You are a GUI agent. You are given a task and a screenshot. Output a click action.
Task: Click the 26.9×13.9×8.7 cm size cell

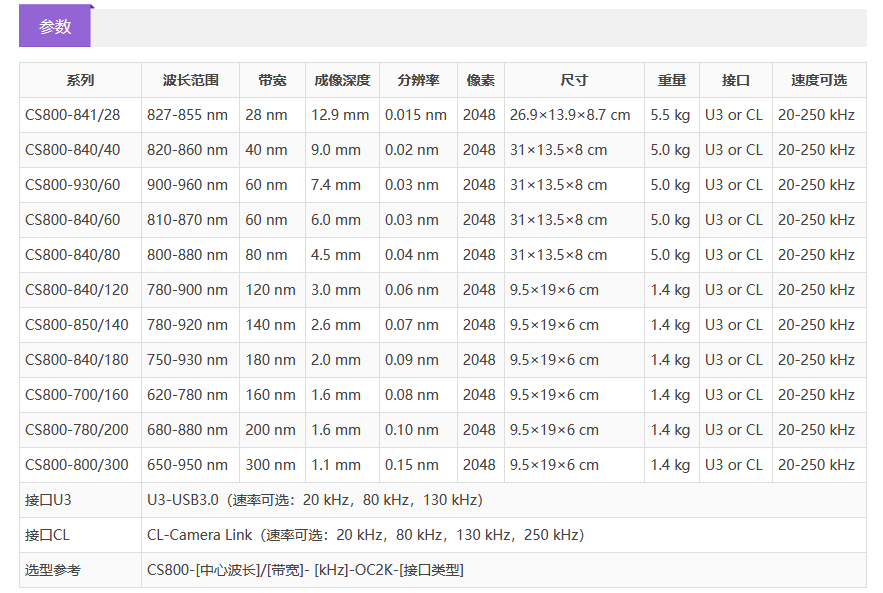[570, 115]
